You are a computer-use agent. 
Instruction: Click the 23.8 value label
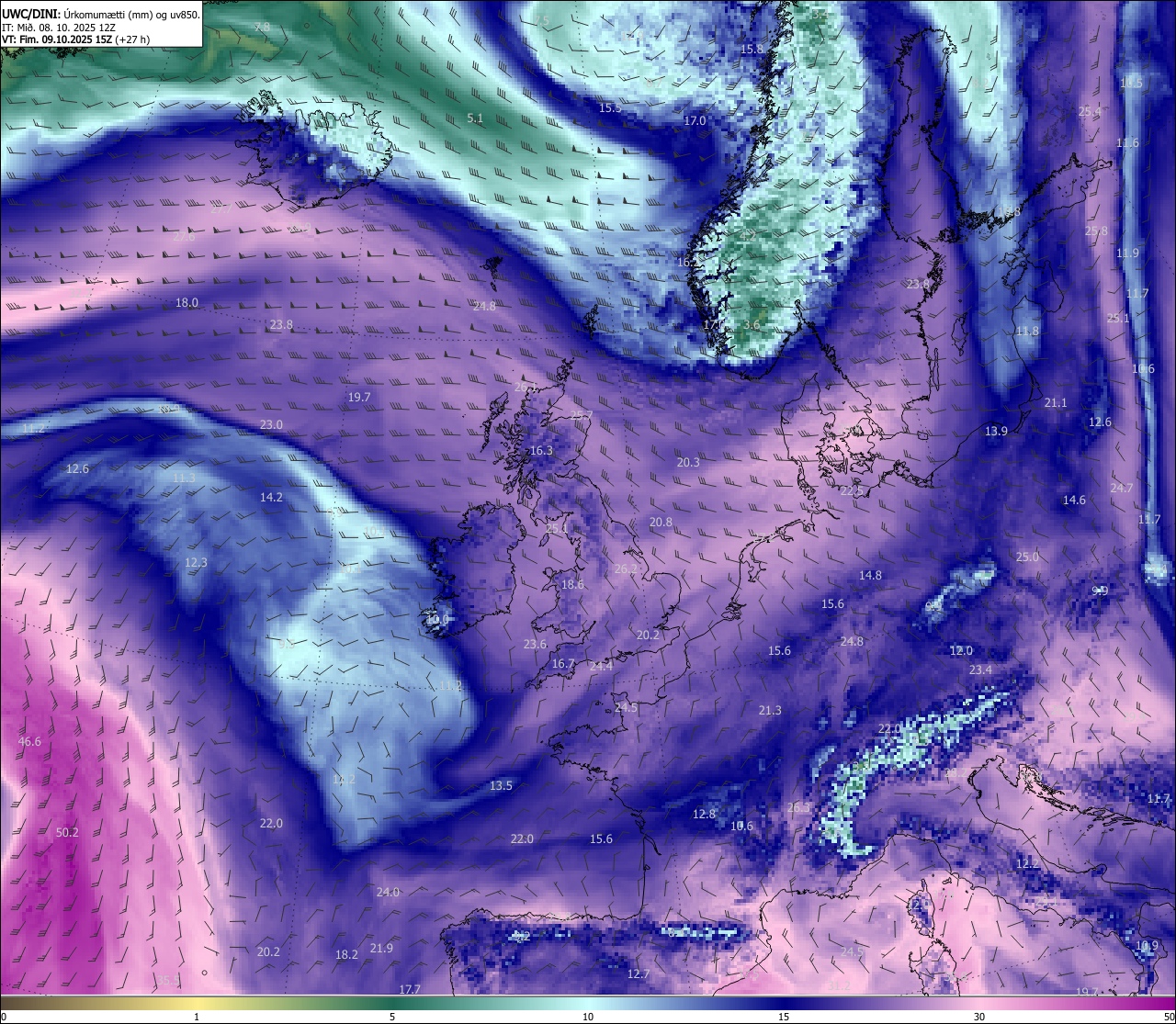281,324
